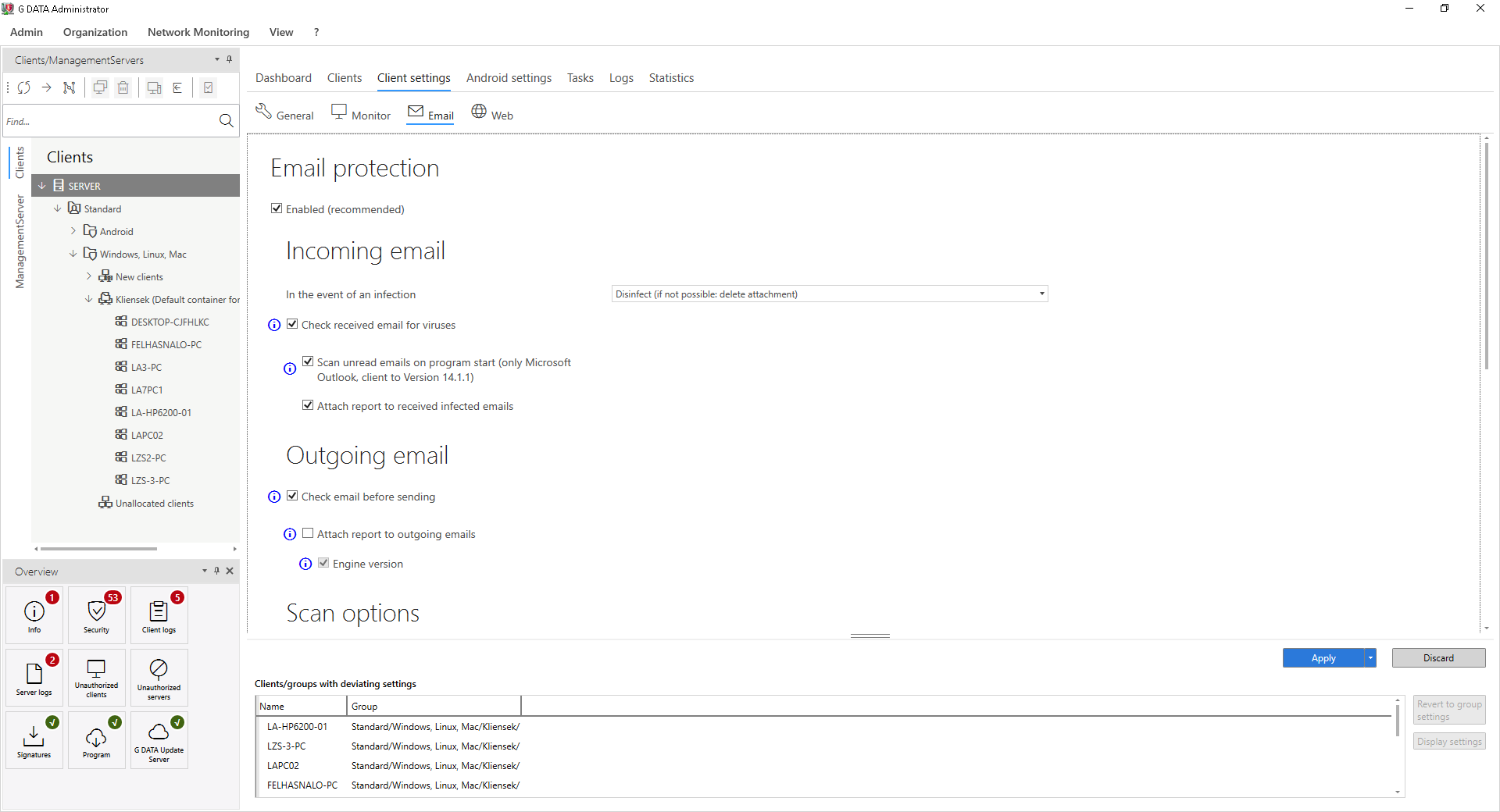Open the View menu
1500x812 pixels.
tap(281, 32)
